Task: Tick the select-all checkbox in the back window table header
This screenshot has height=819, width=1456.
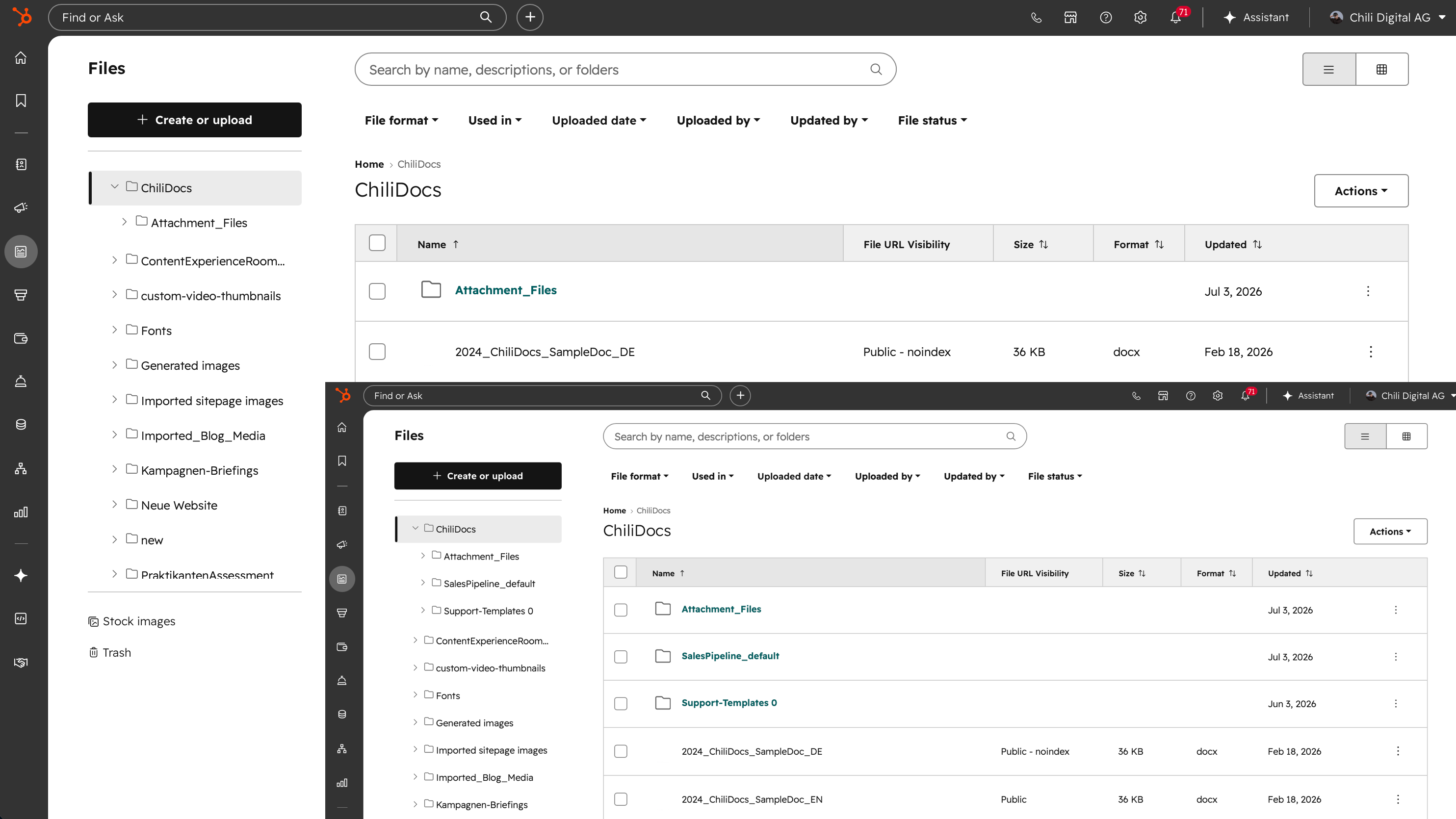Action: pos(377,243)
